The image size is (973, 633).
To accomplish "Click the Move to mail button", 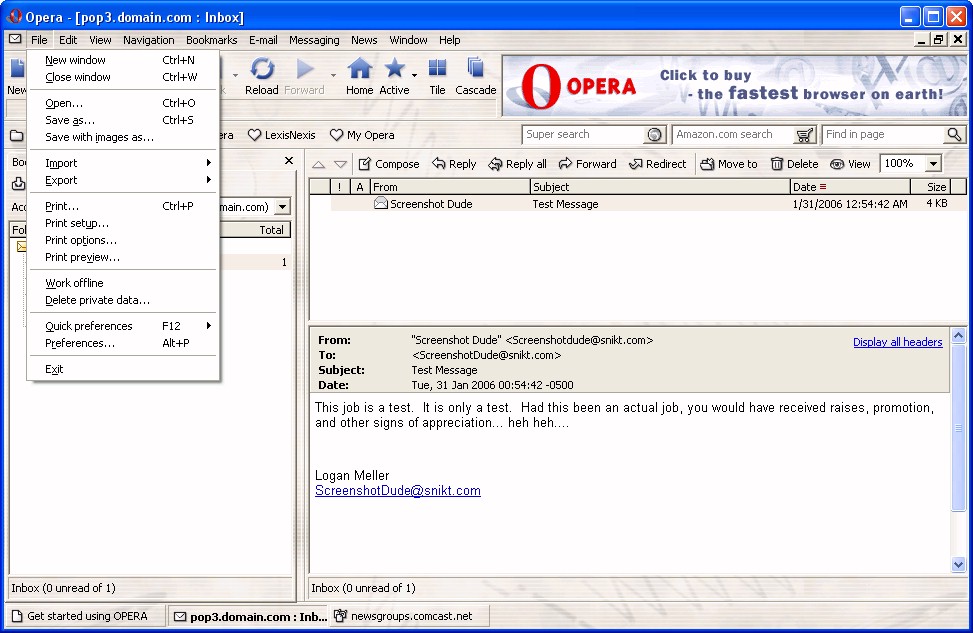I will click(x=729, y=164).
